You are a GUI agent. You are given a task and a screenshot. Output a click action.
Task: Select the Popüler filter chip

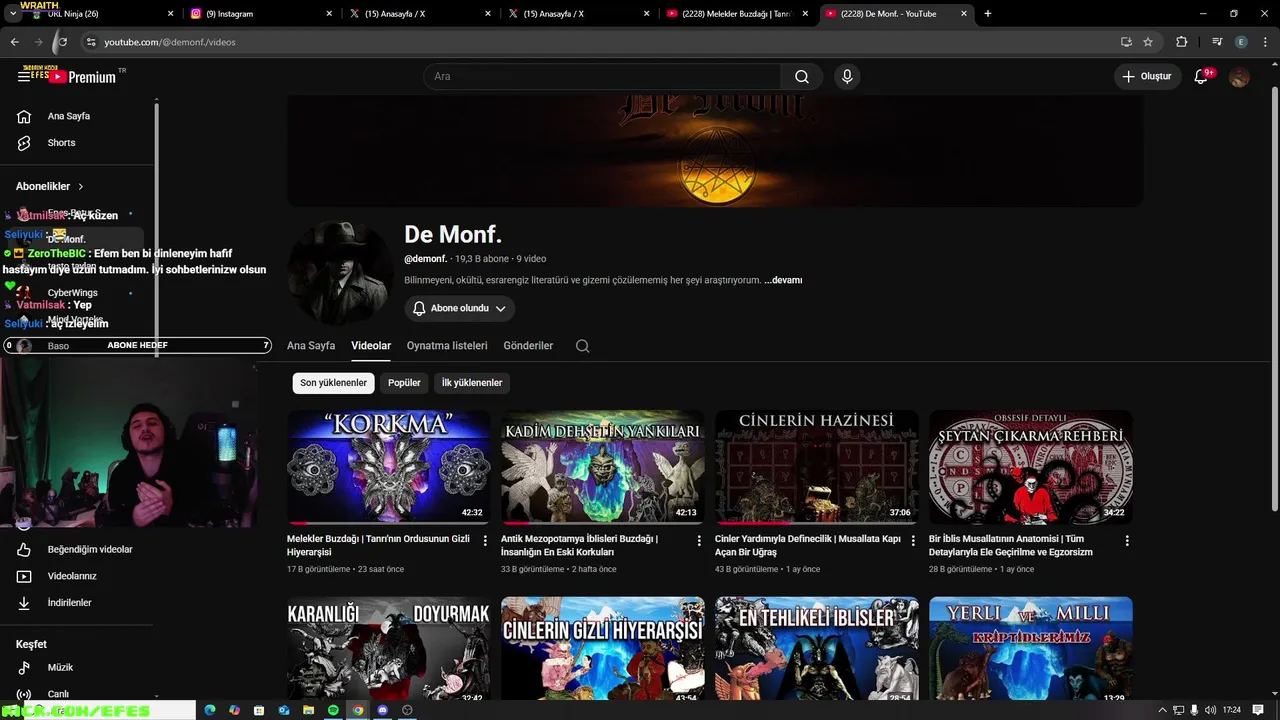point(404,383)
